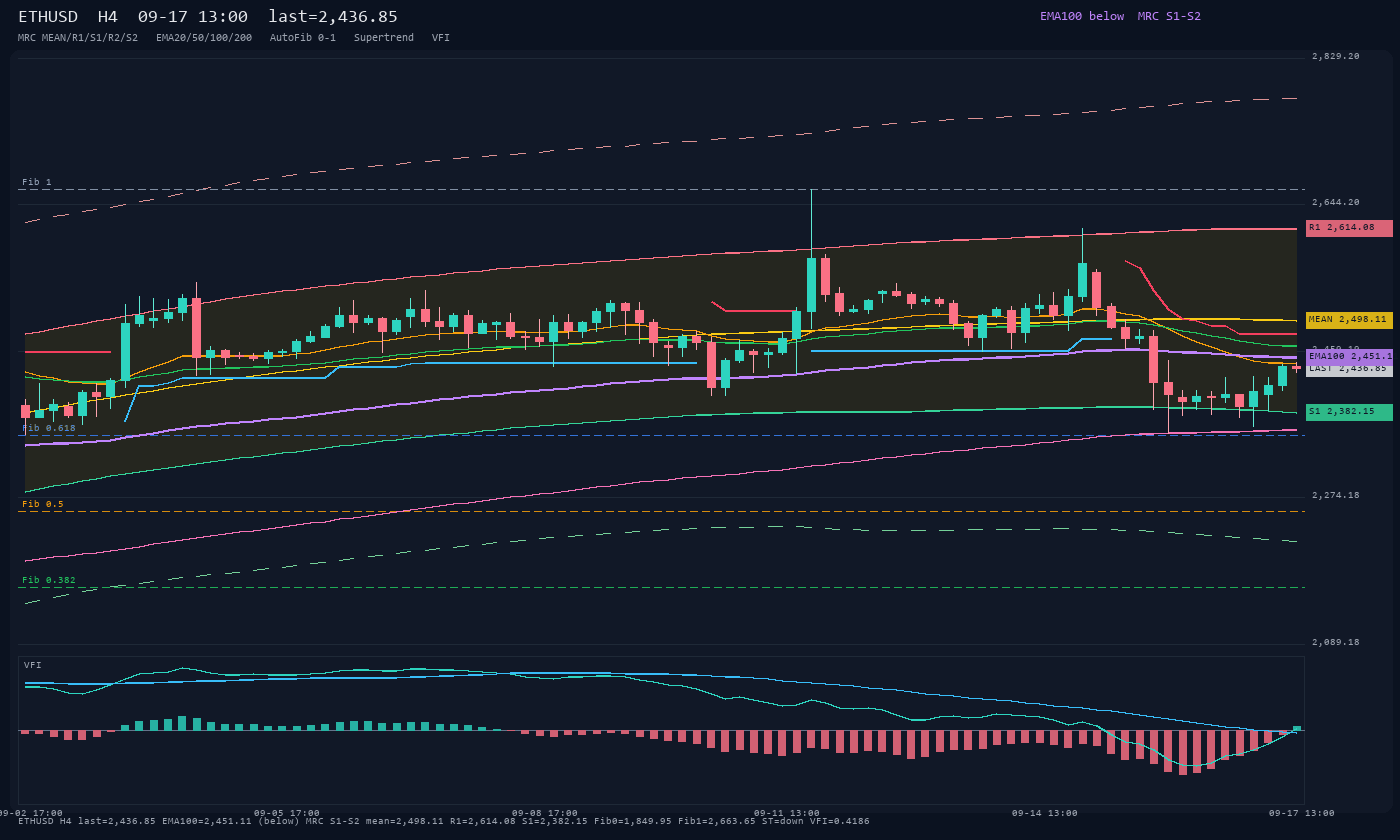Click the 2,274.18 price axis label
Viewport: 1400px width, 840px height.
[1336, 496]
